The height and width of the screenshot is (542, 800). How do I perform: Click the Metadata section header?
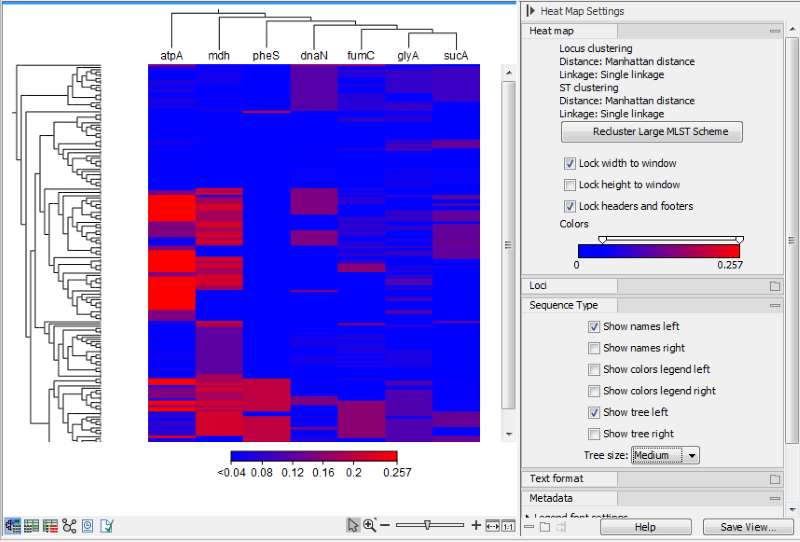551,498
